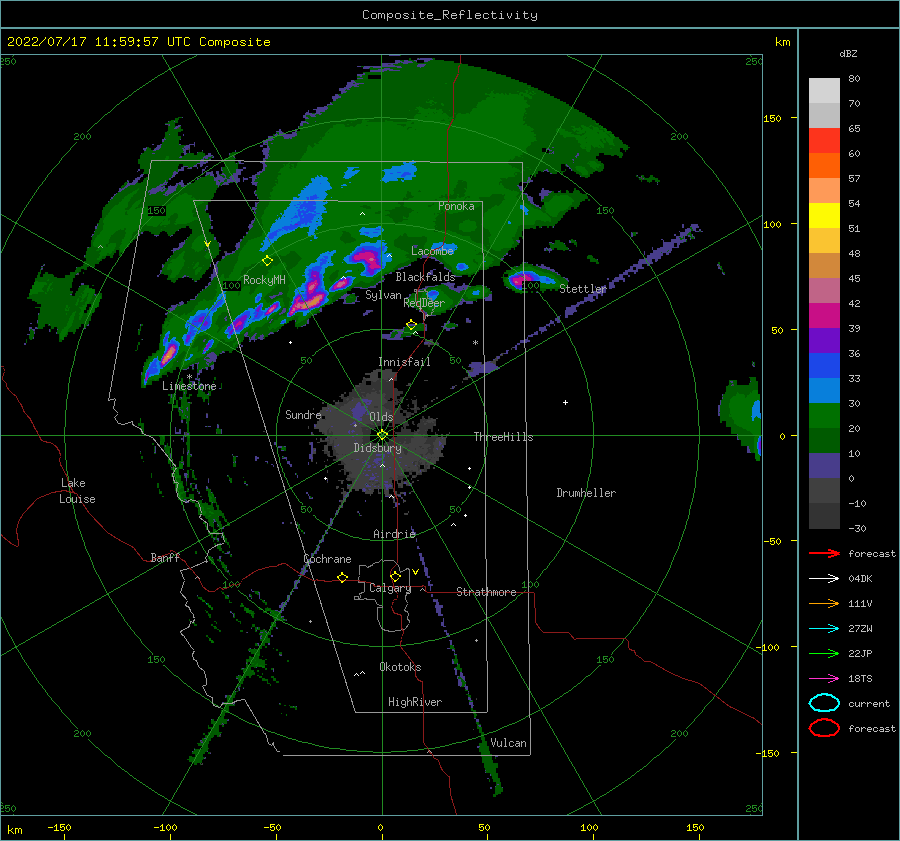Click the blue 33-36 dBZ swatch
900x841 pixels.
click(824, 366)
